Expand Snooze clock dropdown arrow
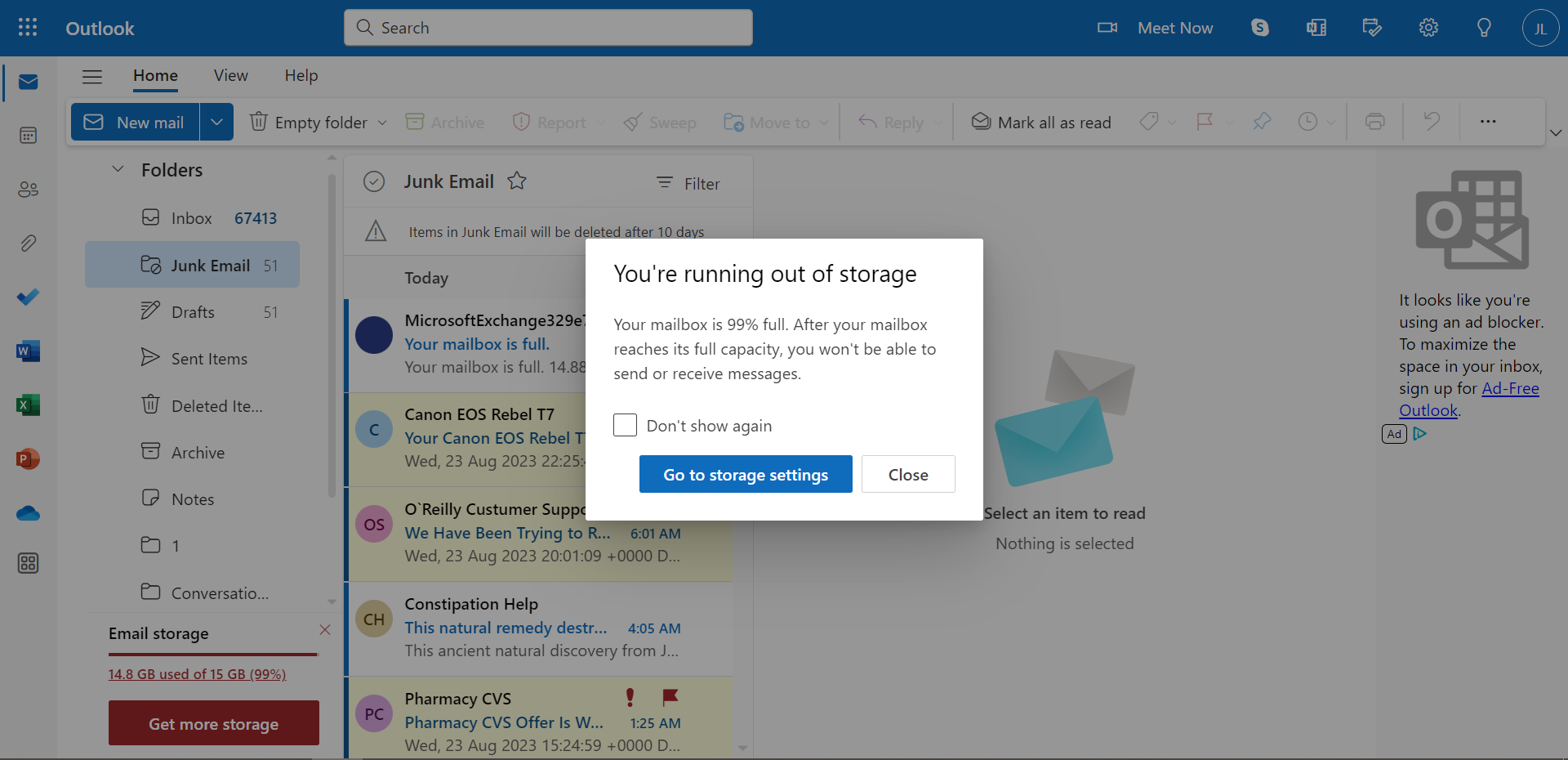 coord(1331,123)
